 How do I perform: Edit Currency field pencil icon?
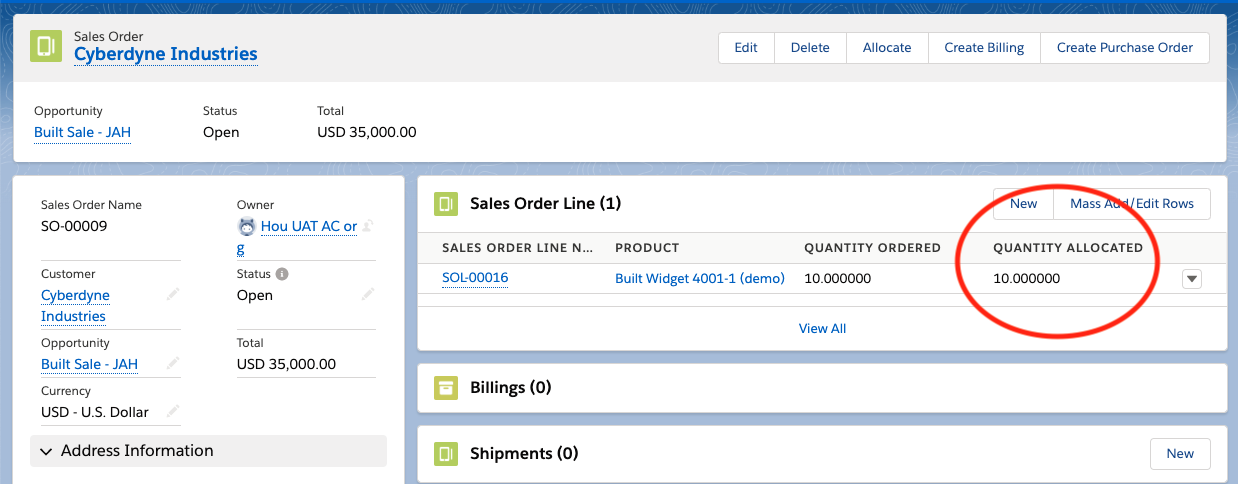pyautogui.click(x=173, y=412)
